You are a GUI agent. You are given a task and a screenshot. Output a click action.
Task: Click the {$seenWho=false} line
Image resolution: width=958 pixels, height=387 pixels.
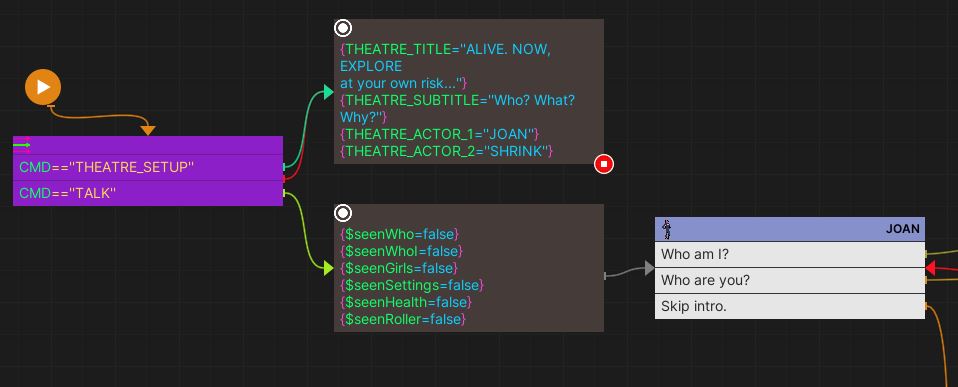pos(399,234)
